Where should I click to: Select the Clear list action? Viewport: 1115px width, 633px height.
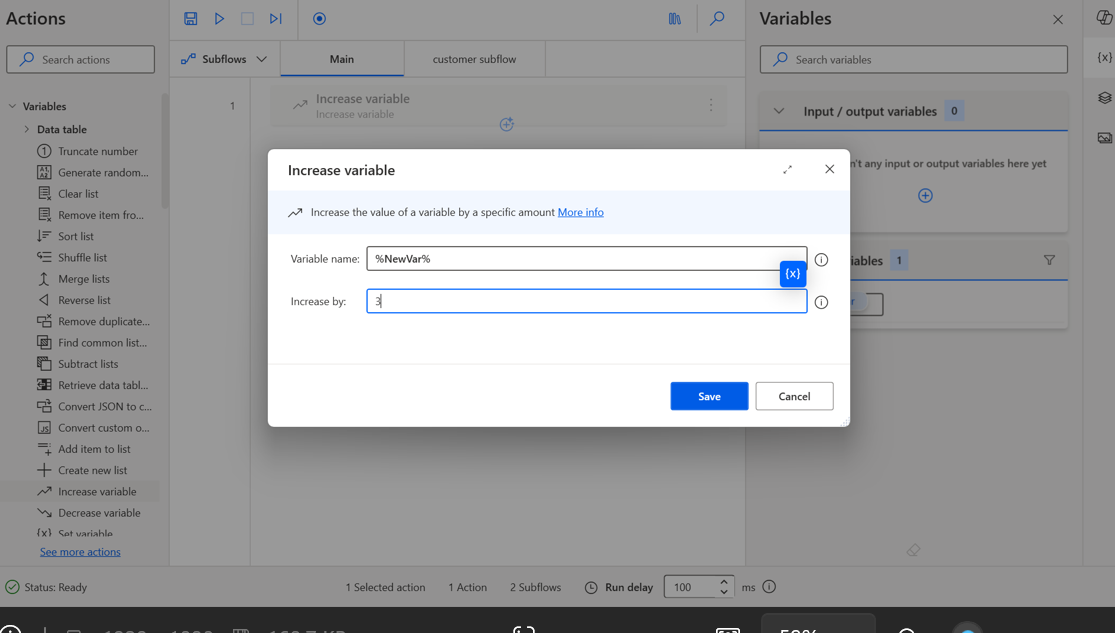68,193
